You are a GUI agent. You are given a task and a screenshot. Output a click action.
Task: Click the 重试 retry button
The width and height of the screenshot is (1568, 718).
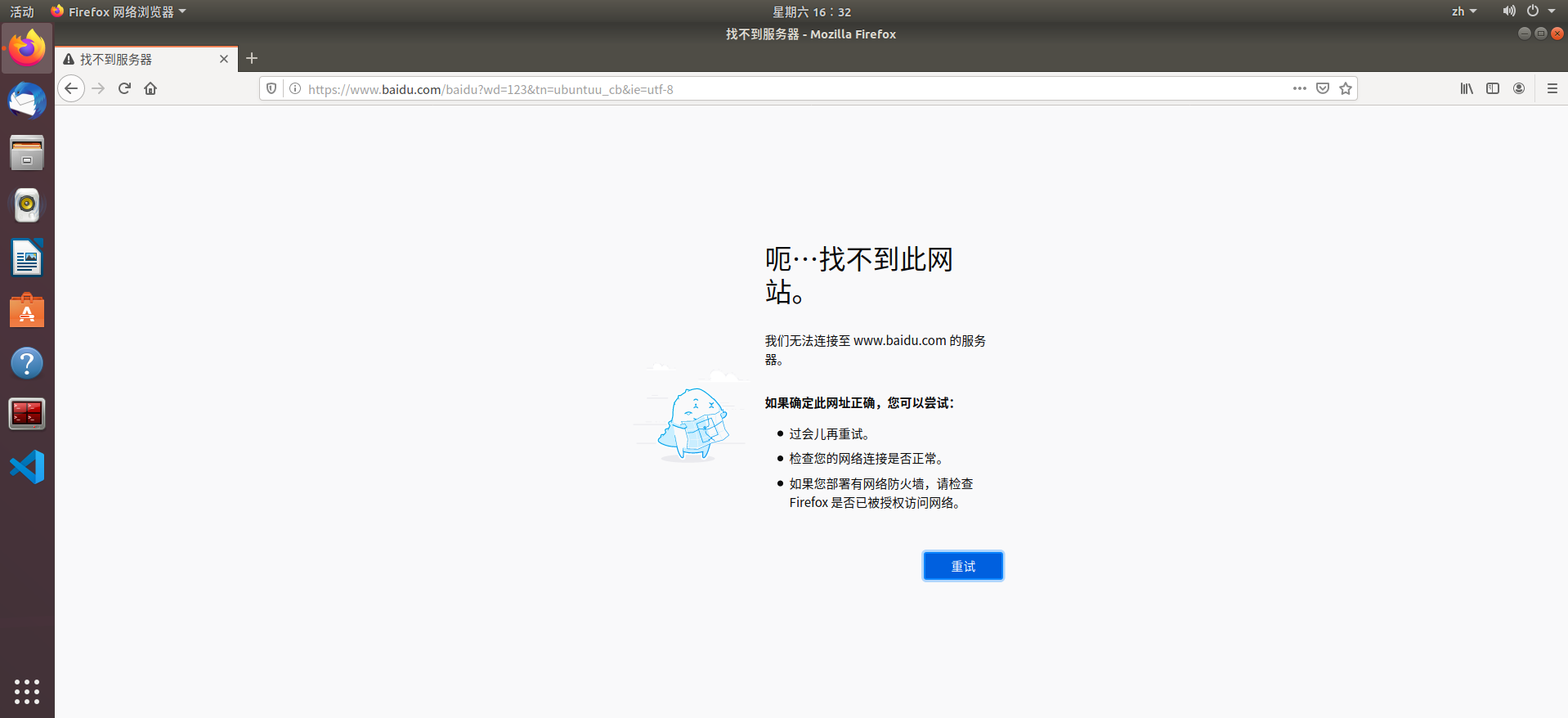(x=963, y=566)
